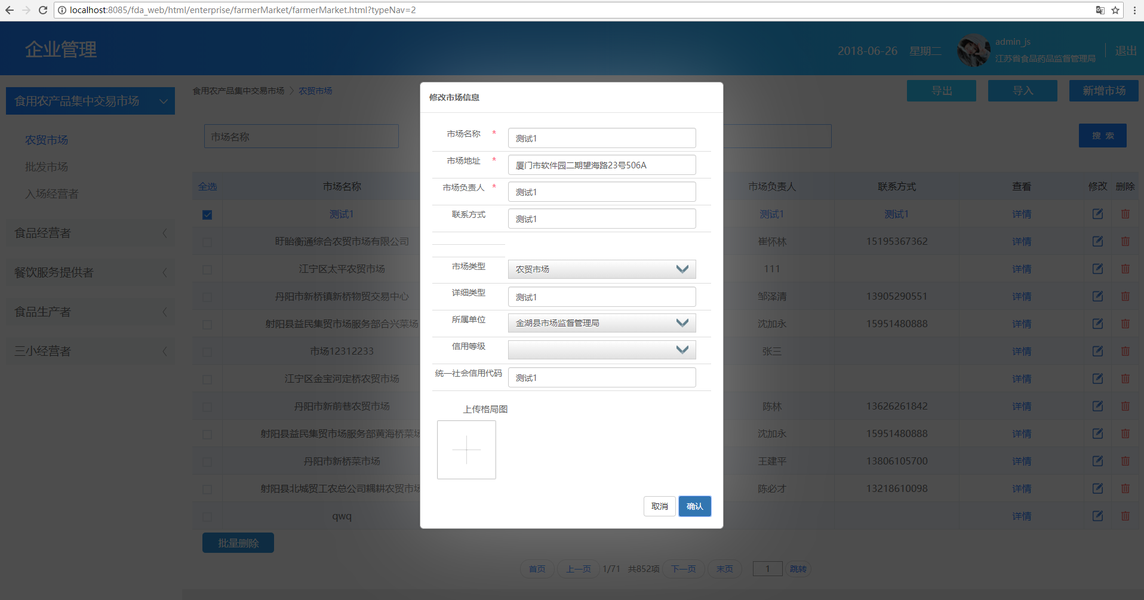The width and height of the screenshot is (1144, 600).
Task: Click the 市场名称 input in the dialog
Action: (x=601, y=138)
